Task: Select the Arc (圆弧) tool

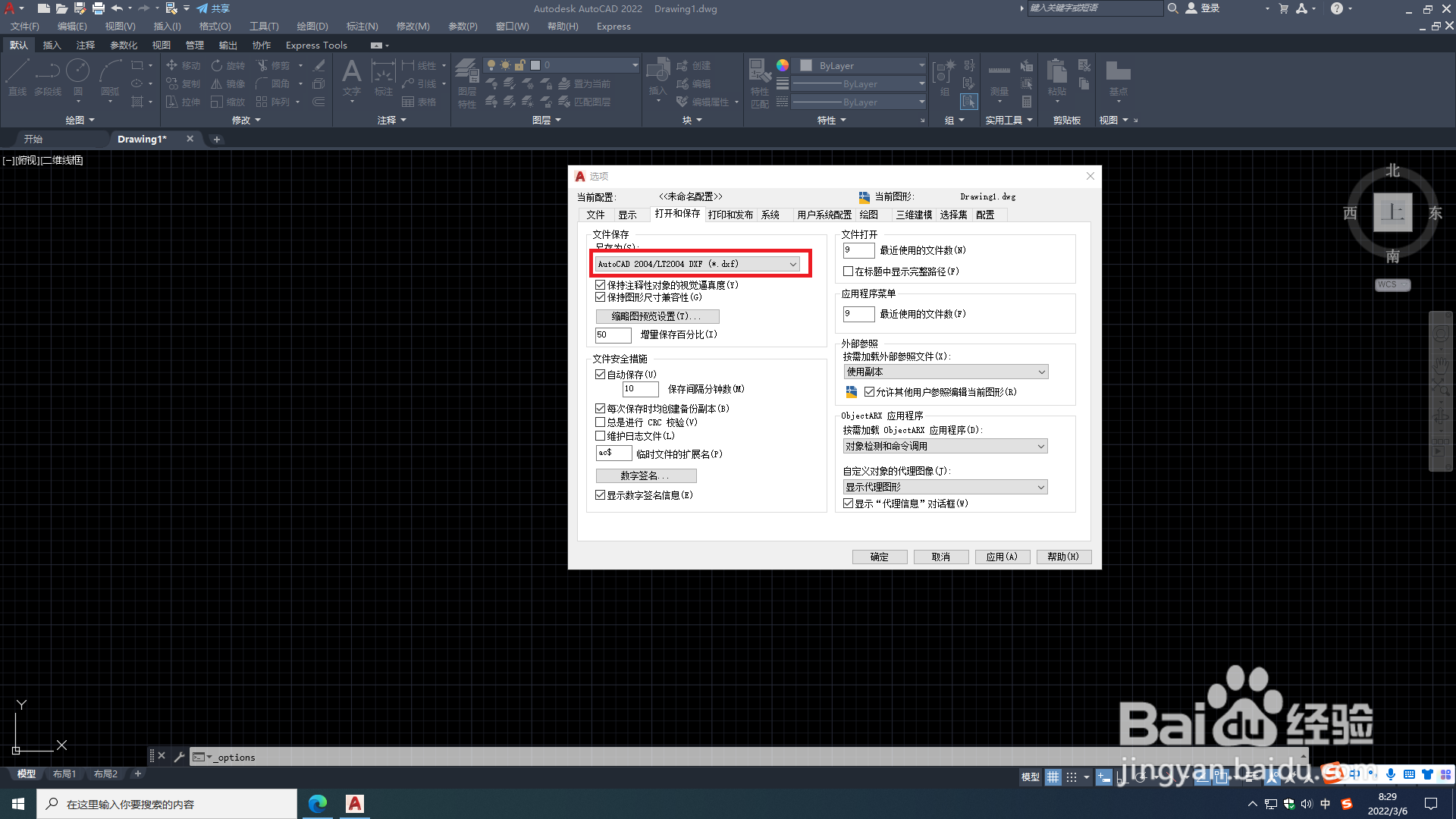Action: (111, 77)
